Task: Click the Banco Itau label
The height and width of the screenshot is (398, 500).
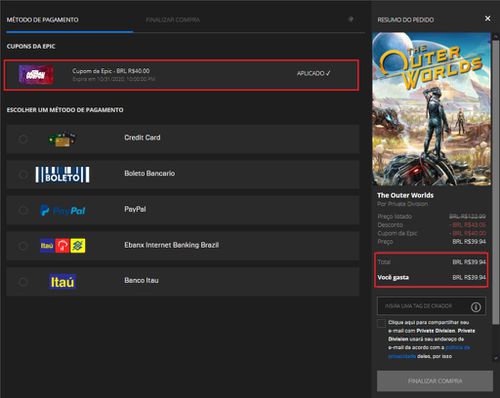Action: pyautogui.click(x=142, y=281)
